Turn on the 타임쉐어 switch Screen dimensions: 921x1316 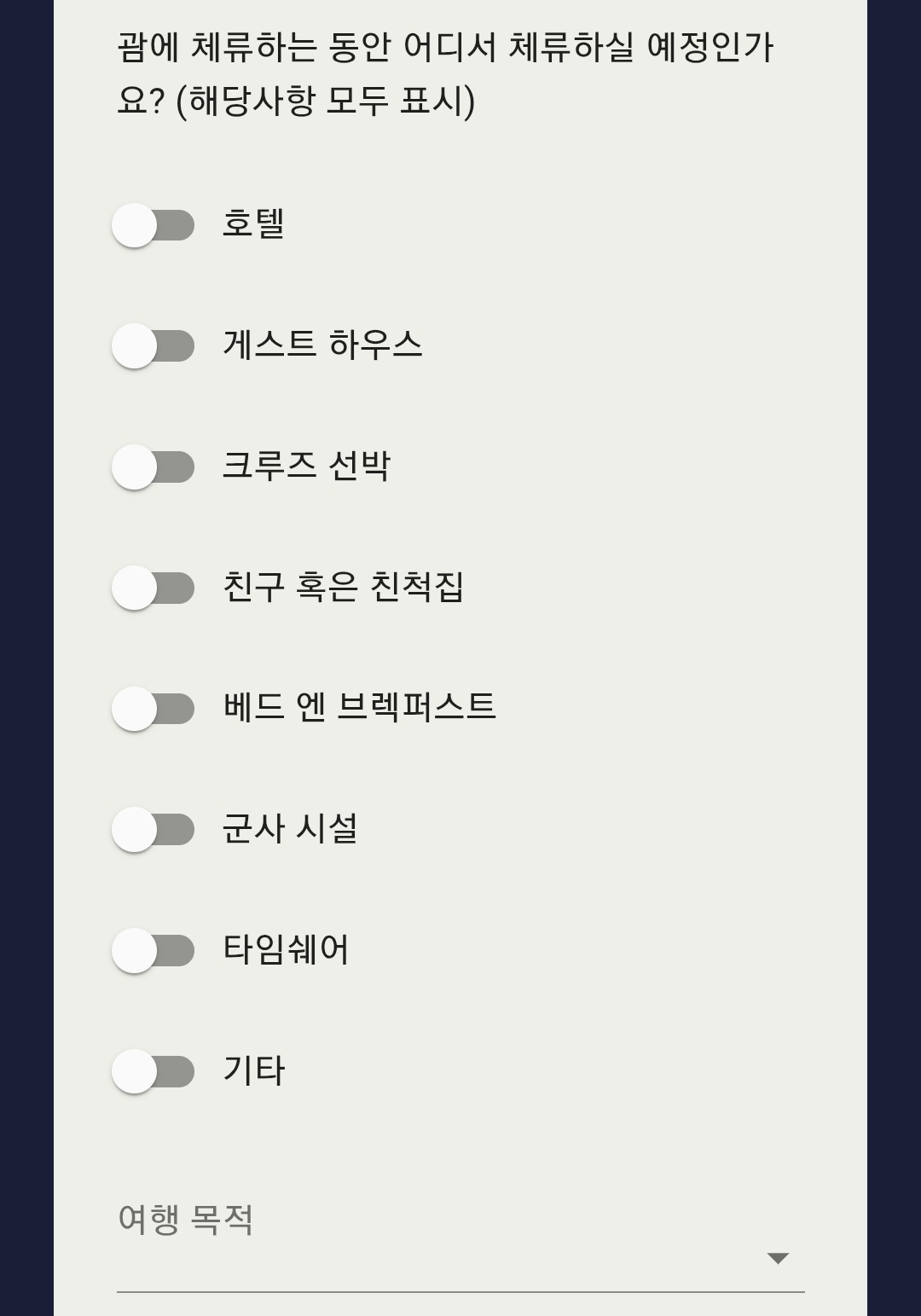153,950
